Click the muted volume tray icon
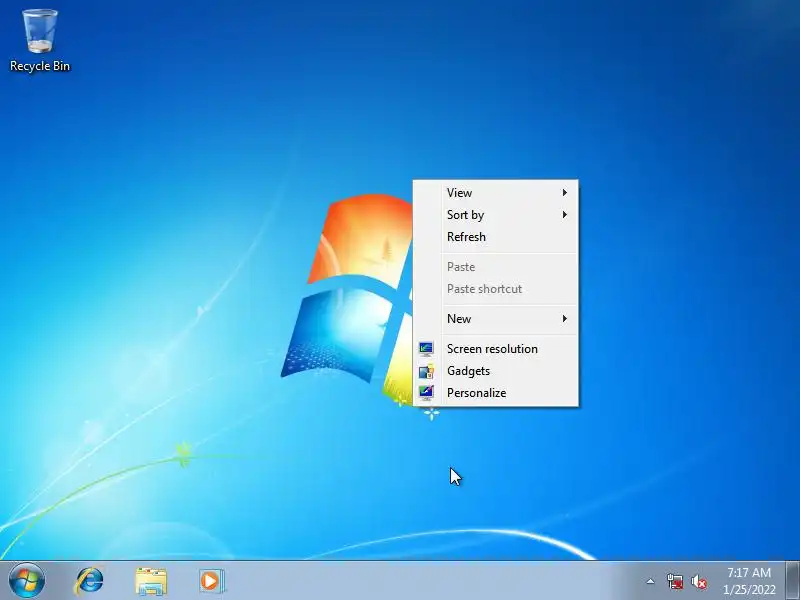 coord(699,582)
